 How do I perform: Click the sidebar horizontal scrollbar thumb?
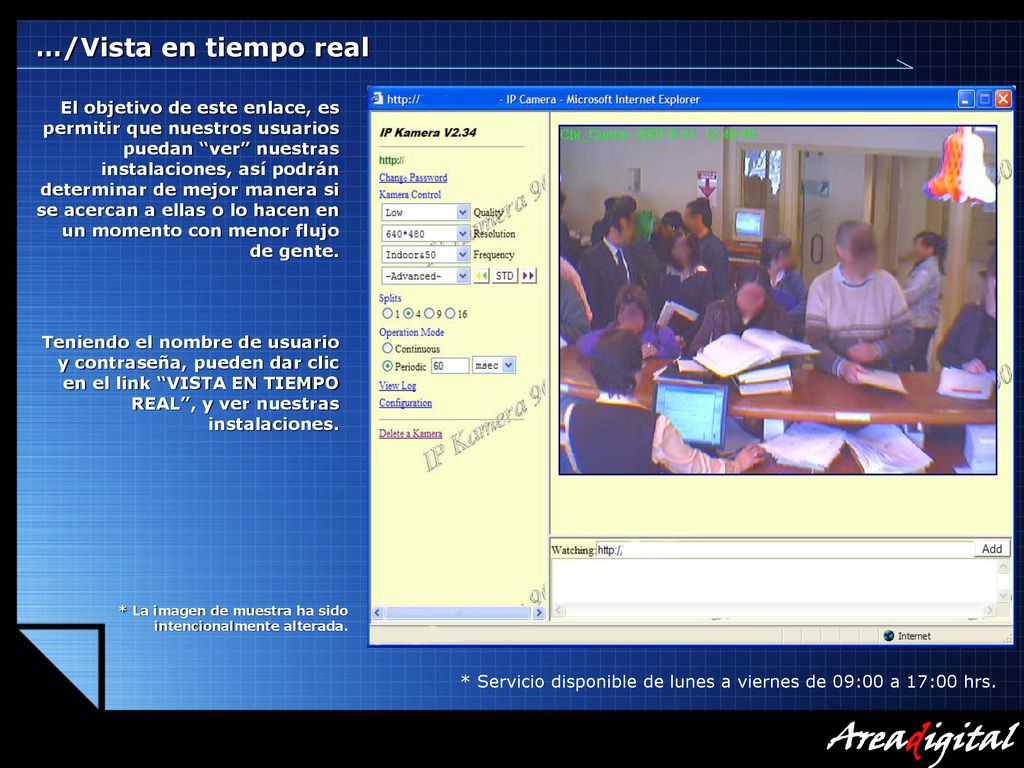coord(458,613)
